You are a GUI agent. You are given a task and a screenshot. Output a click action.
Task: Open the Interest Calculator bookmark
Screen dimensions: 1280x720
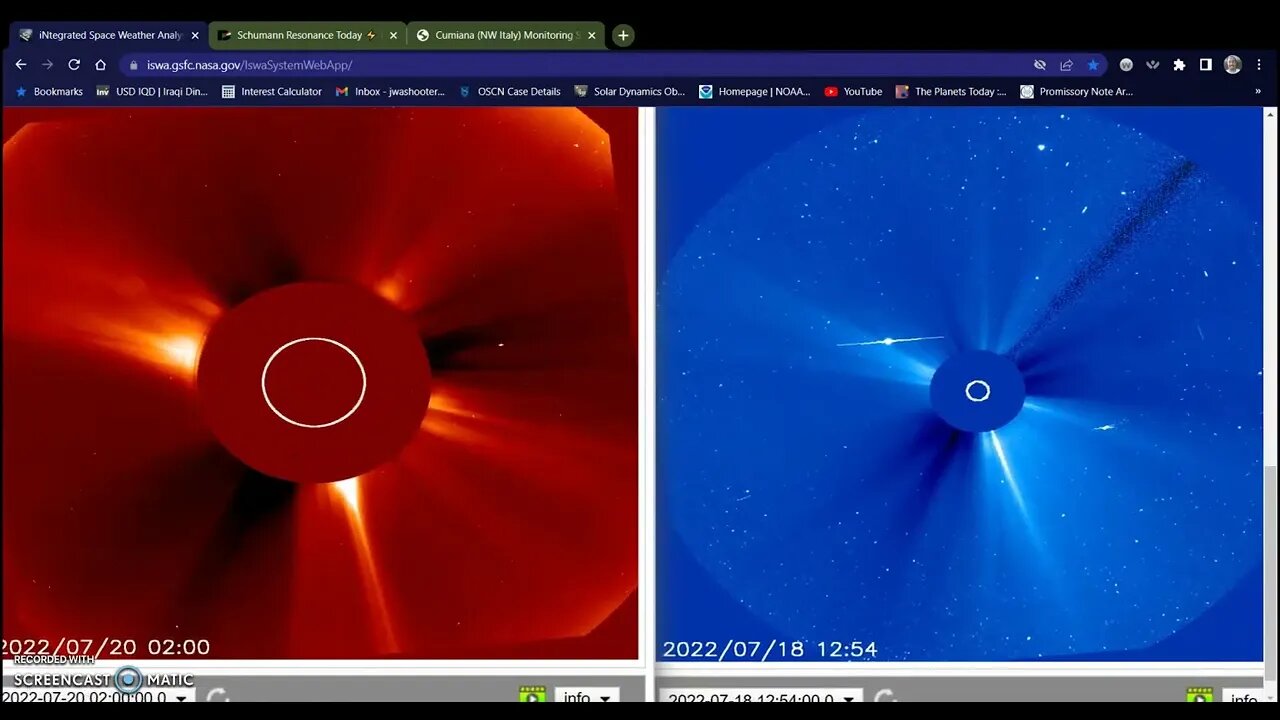(272, 91)
